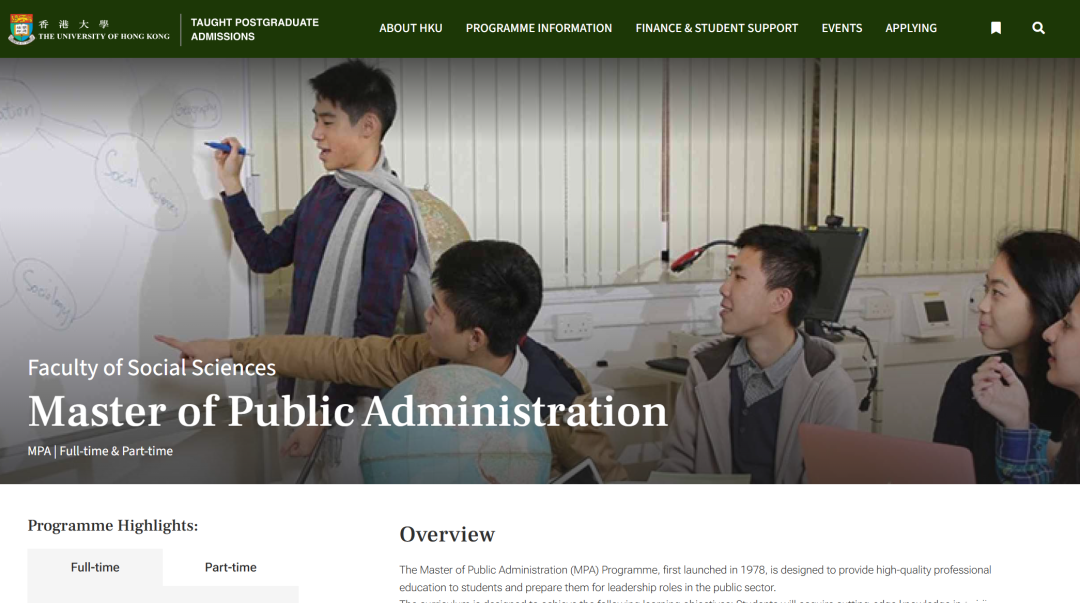Open the About HKU menu
The image size is (1080, 603).
click(410, 28)
